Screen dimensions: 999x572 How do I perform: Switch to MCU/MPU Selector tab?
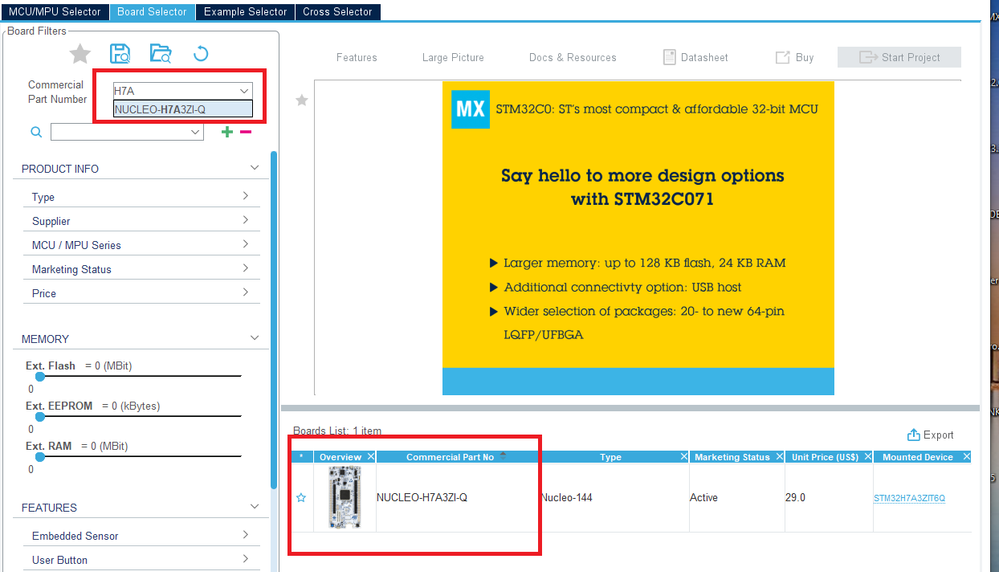(x=55, y=11)
